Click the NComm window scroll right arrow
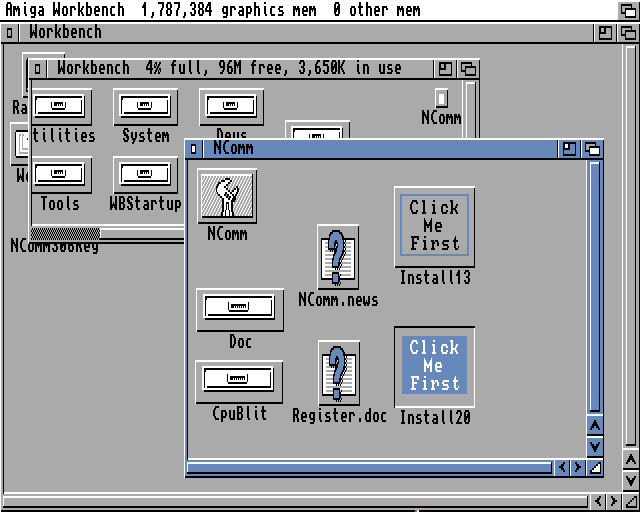The height and width of the screenshot is (512, 640). pyautogui.click(x=578, y=467)
